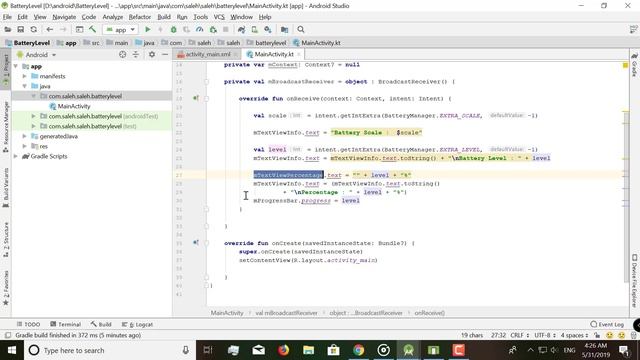Open the Terminal tool window
This screenshot has height=360, width=640.
point(65,324)
